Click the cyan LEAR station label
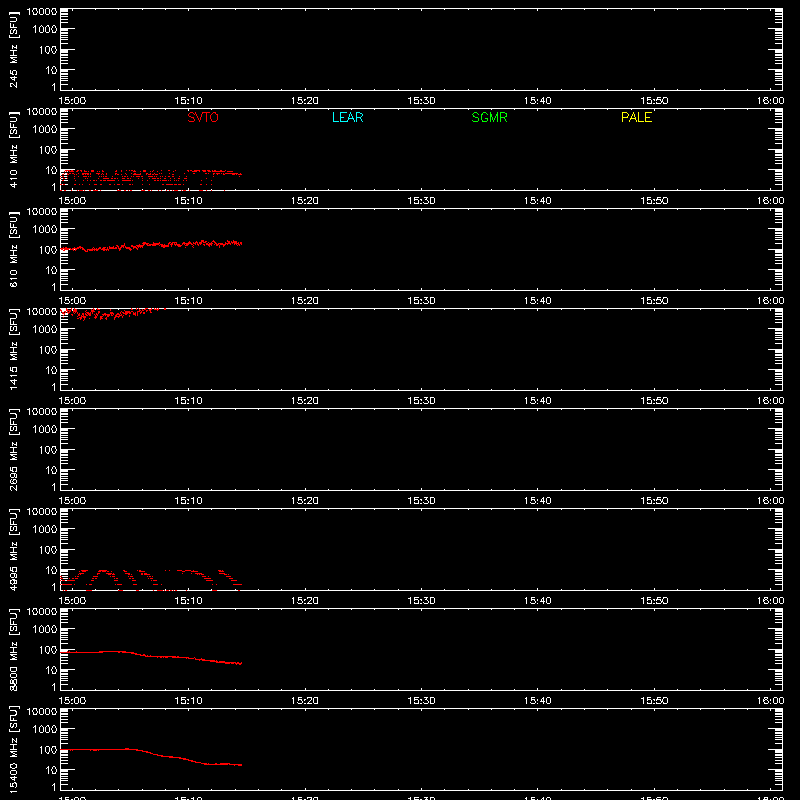This screenshot has width=800, height=800. click(347, 117)
